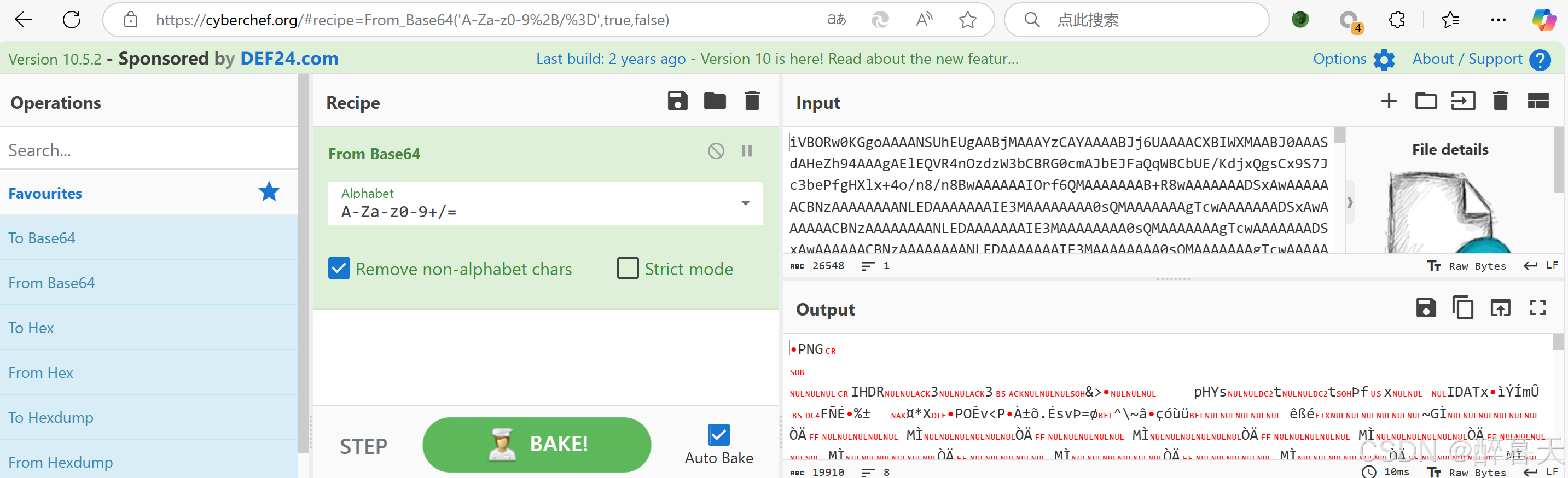The width and height of the screenshot is (1568, 478).
Task: Click the output length 19910 status
Action: 817,472
